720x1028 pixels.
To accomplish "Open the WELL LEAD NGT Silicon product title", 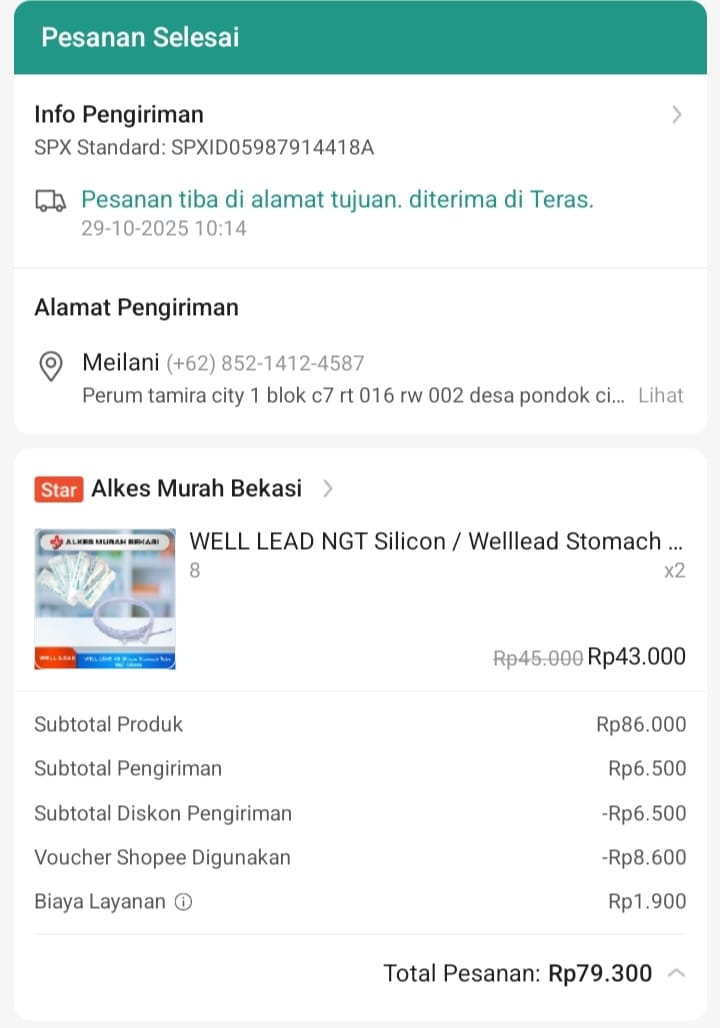I will click(436, 542).
